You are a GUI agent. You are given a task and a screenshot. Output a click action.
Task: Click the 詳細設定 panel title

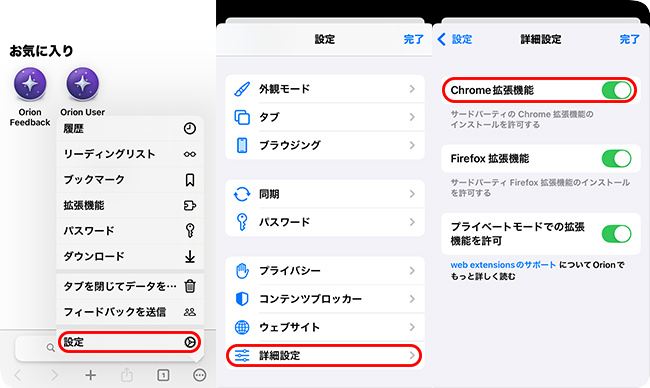click(541, 39)
